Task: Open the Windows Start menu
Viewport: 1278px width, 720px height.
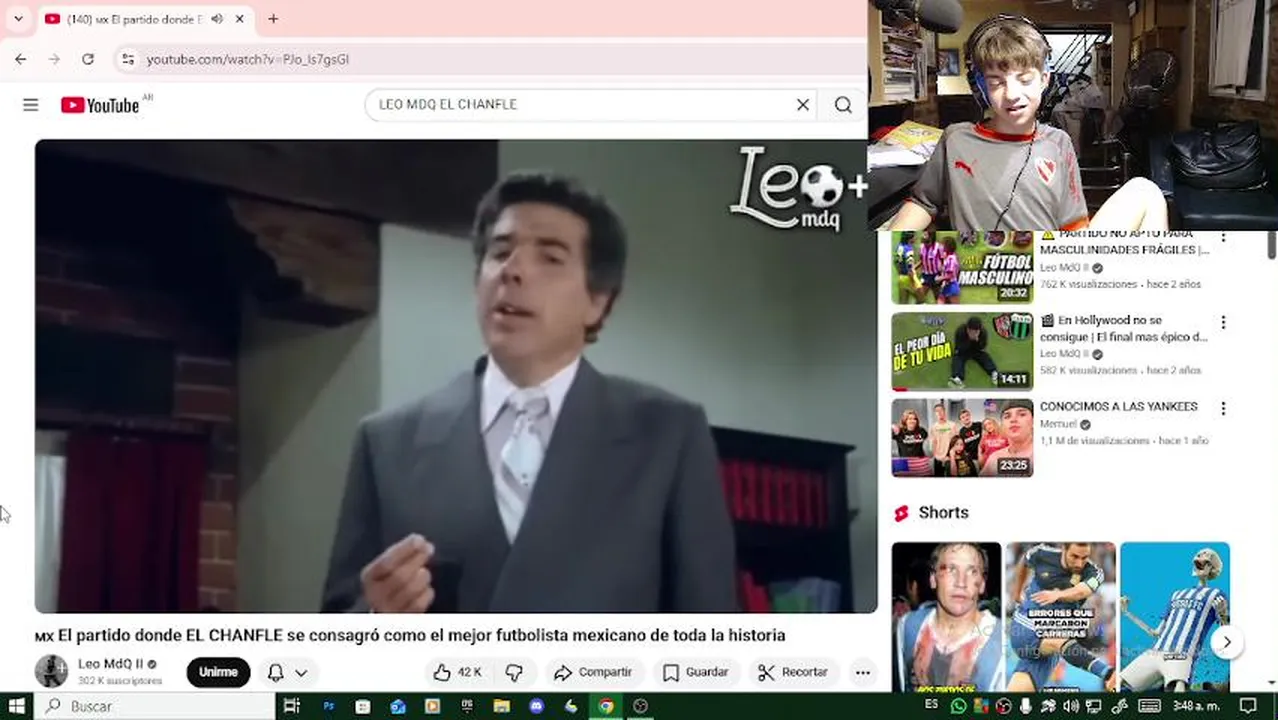Action: (x=17, y=706)
